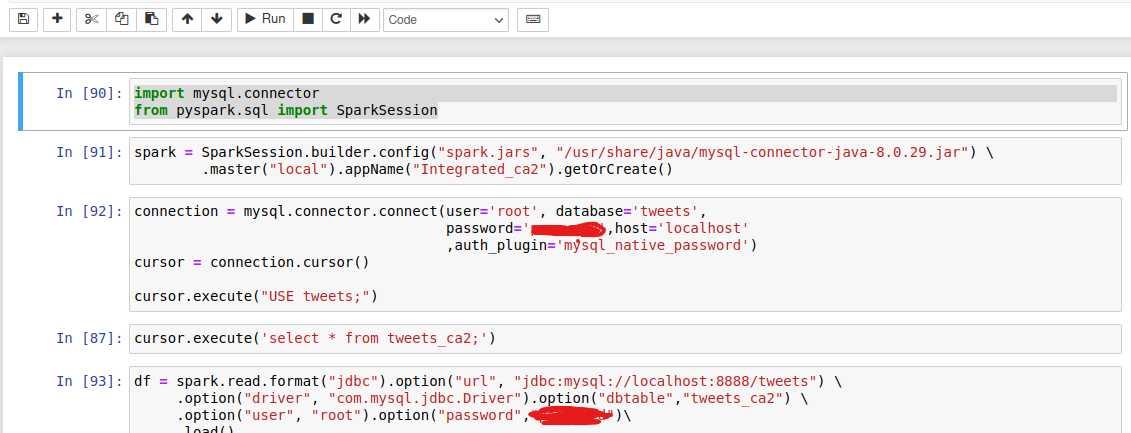Restart kernel and run all fast-forward icon
The image size is (1131, 433).
point(364,19)
